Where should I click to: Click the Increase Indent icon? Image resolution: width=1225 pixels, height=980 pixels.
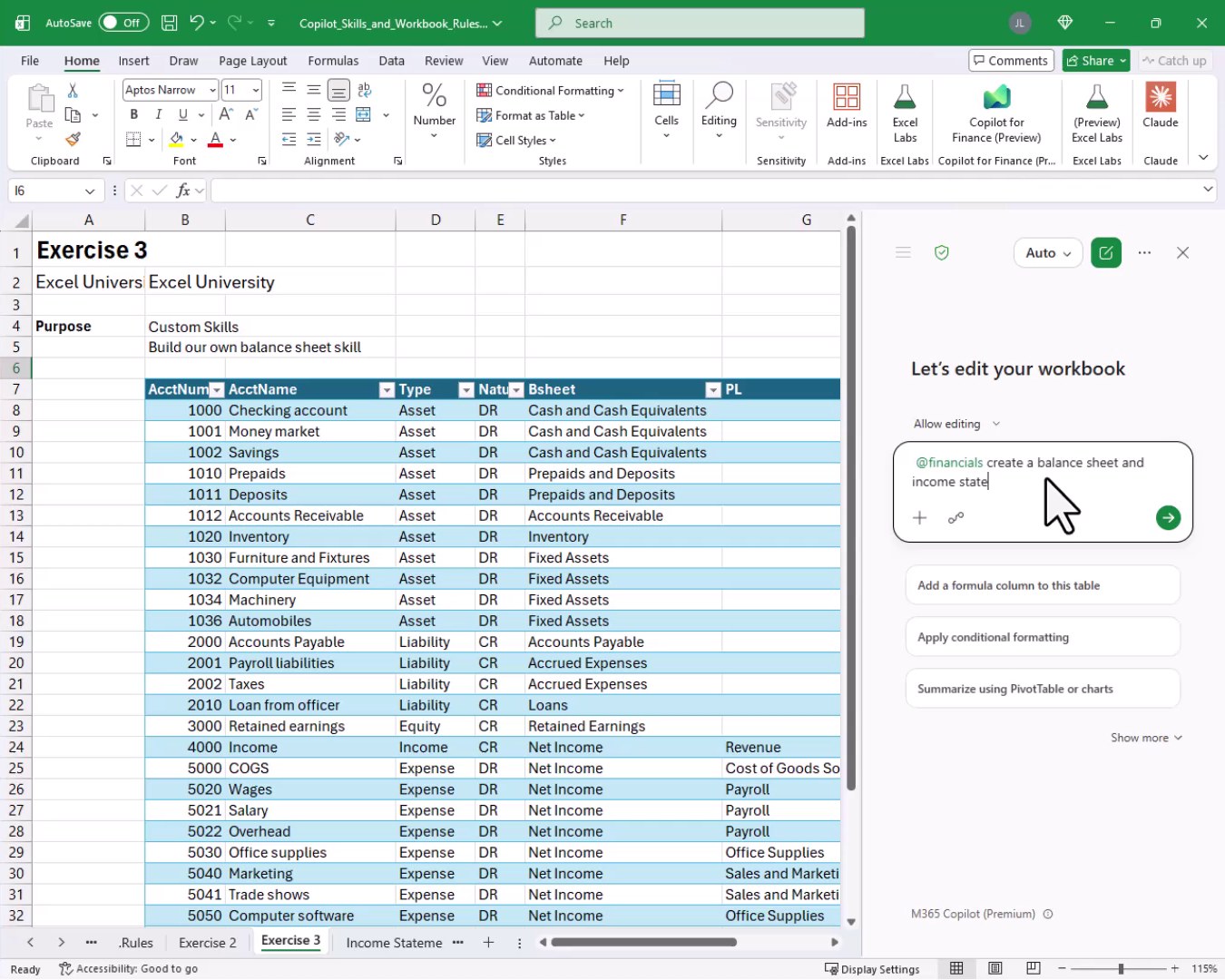point(313,139)
